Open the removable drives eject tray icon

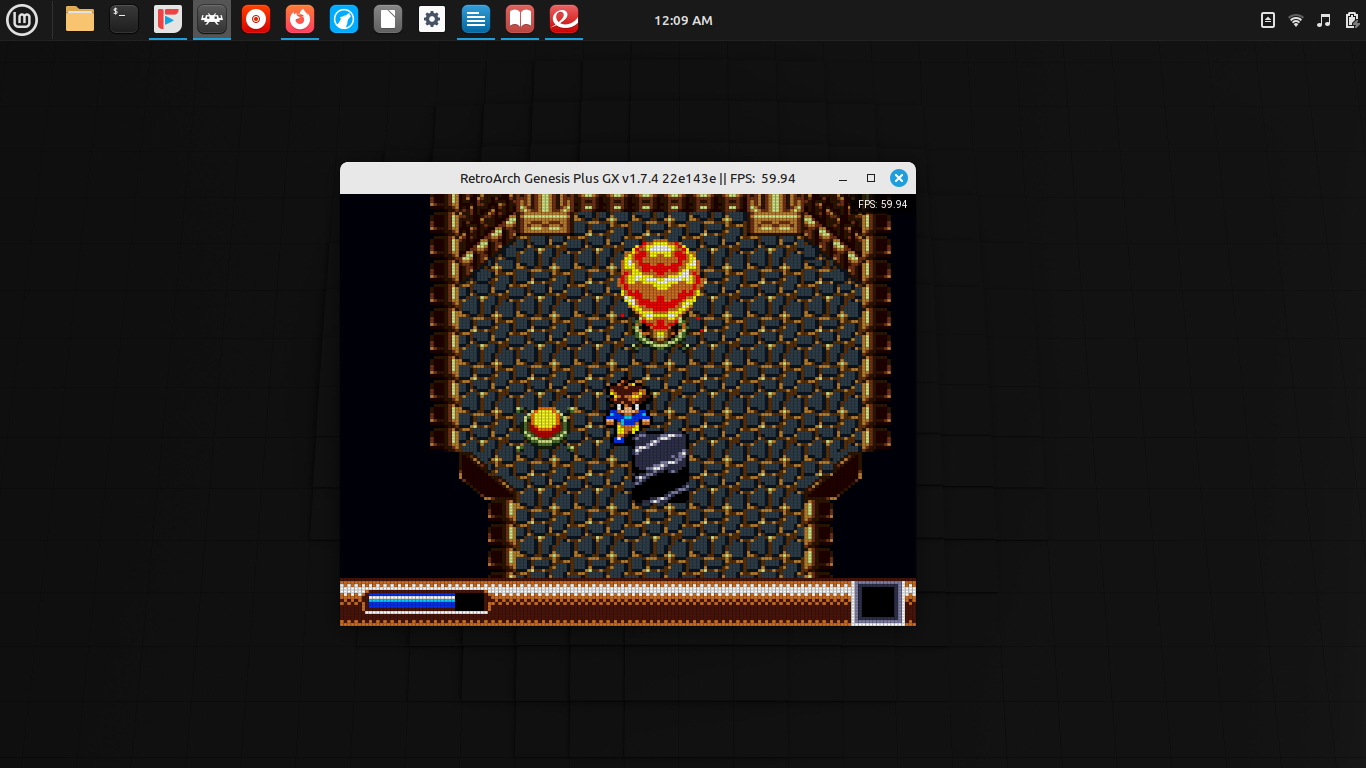click(1268, 20)
